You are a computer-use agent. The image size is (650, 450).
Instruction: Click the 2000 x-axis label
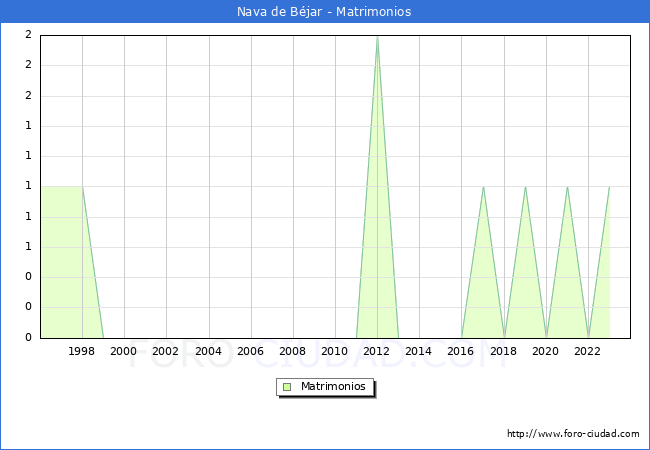(x=124, y=351)
